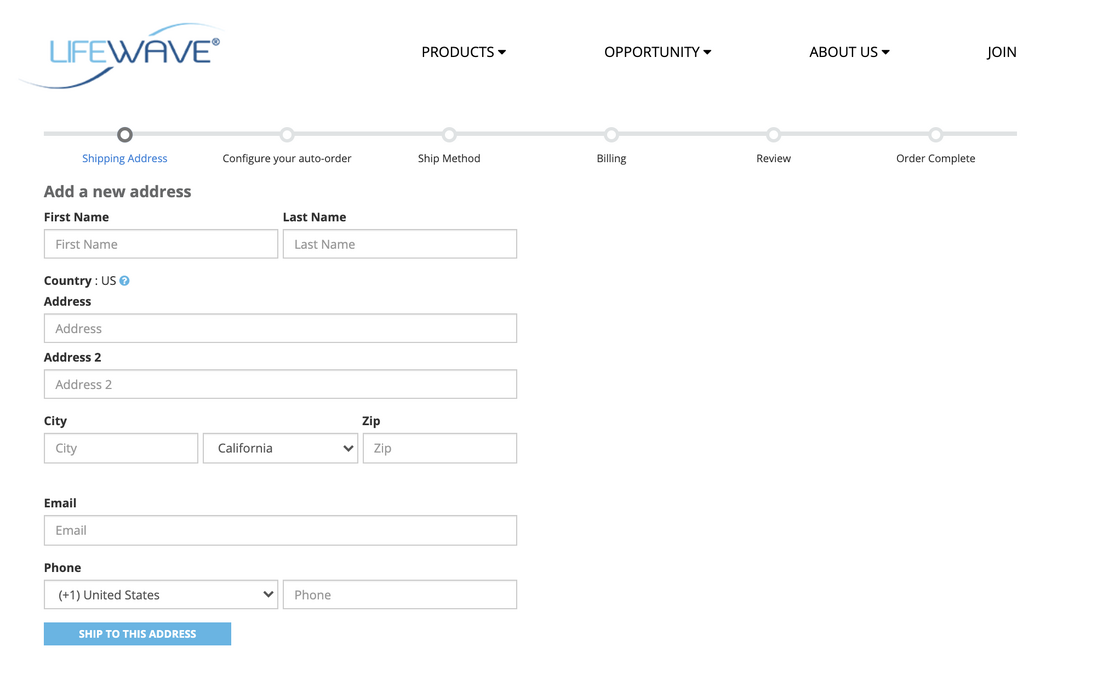This screenshot has width=1120, height=675.
Task: Click the LifeWave logo
Action: (x=120, y=55)
